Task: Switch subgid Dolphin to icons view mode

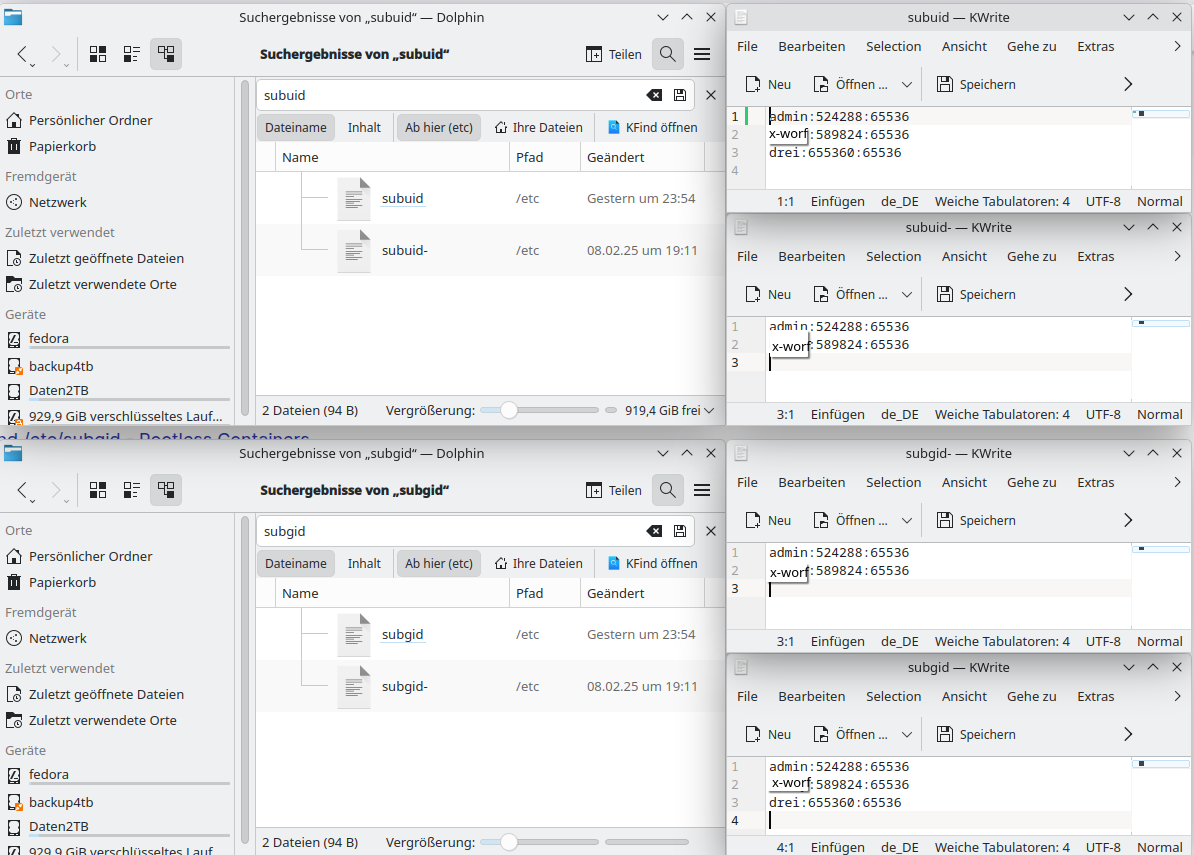Action: coord(98,490)
